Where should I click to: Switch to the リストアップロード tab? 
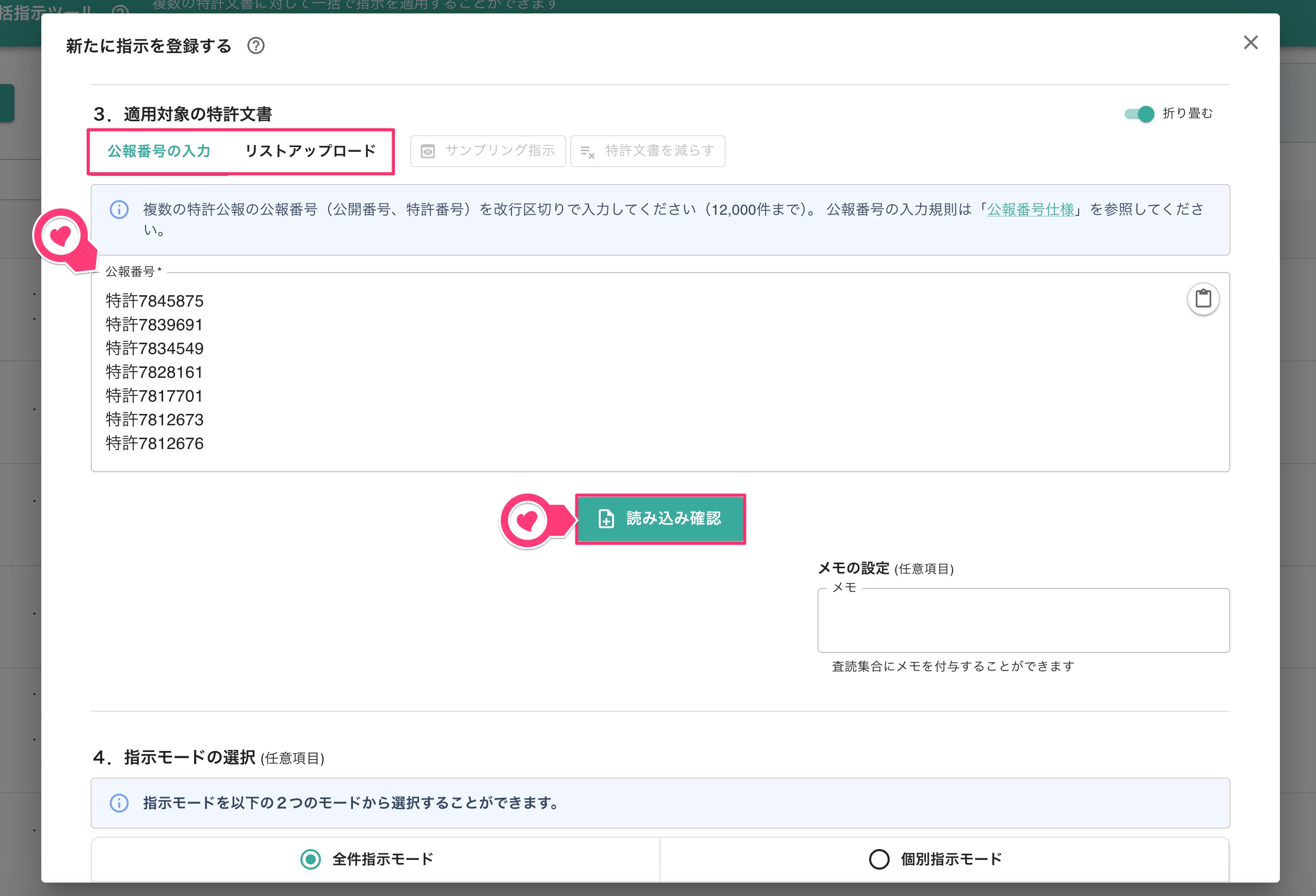coord(310,151)
